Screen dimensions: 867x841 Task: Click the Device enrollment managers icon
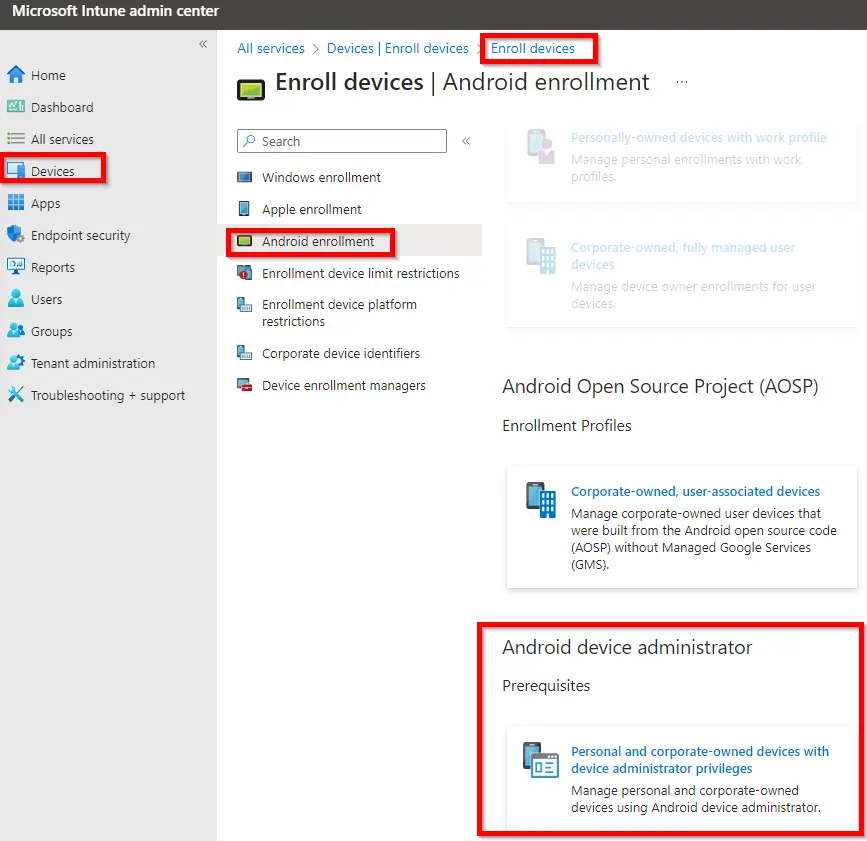point(244,384)
